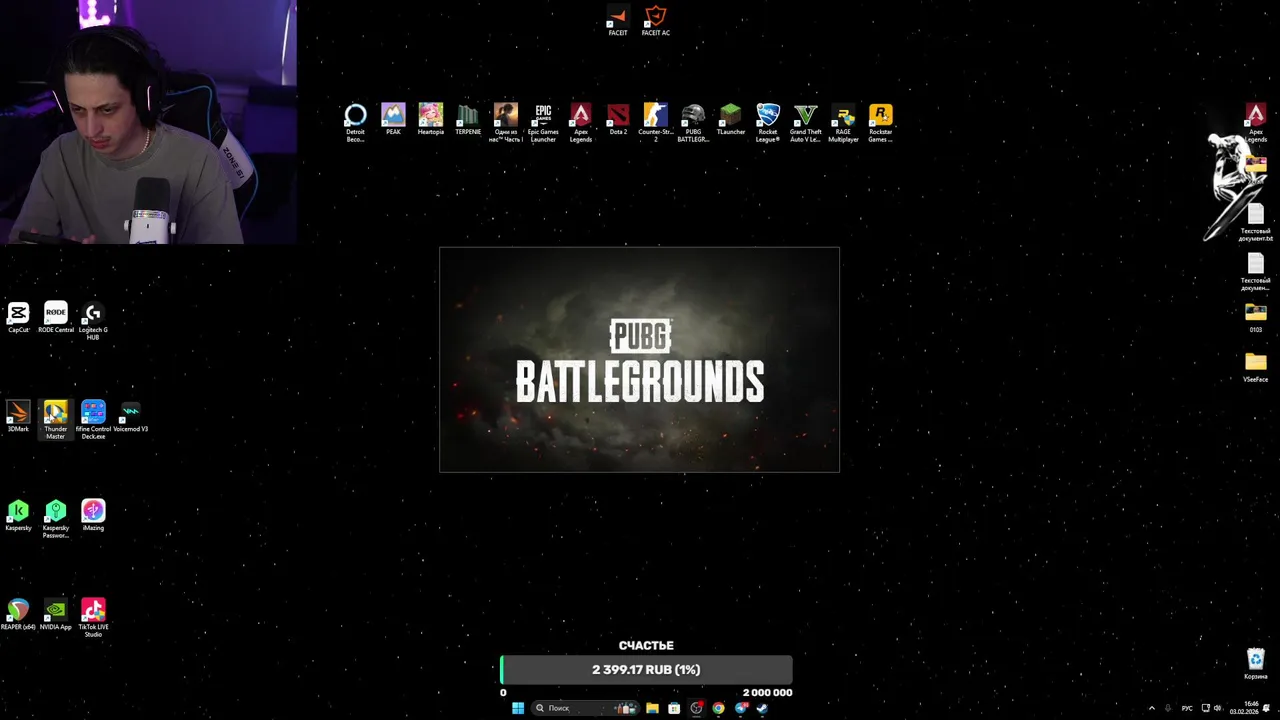Image resolution: width=1280 pixels, height=720 pixels.
Task: Open the FACEIT desktop shortcut
Action: click(618, 21)
